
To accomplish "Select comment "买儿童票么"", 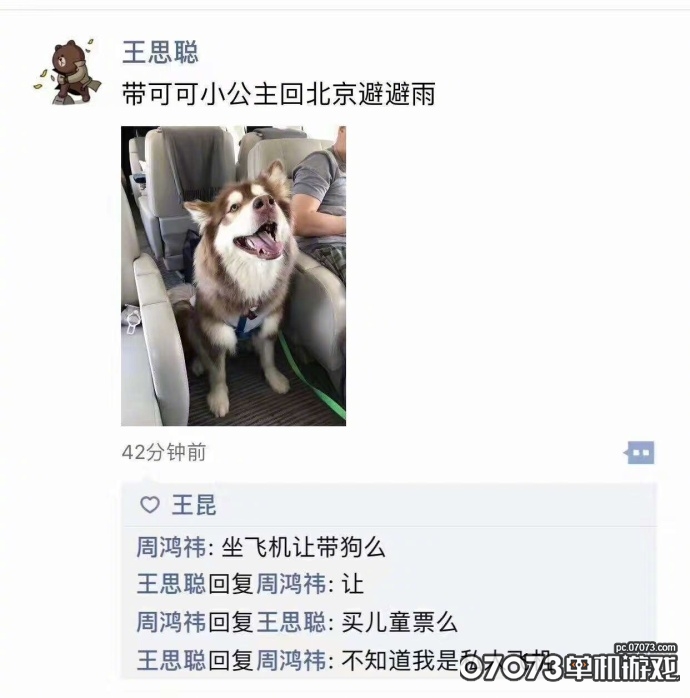I will pyautogui.click(x=399, y=622).
